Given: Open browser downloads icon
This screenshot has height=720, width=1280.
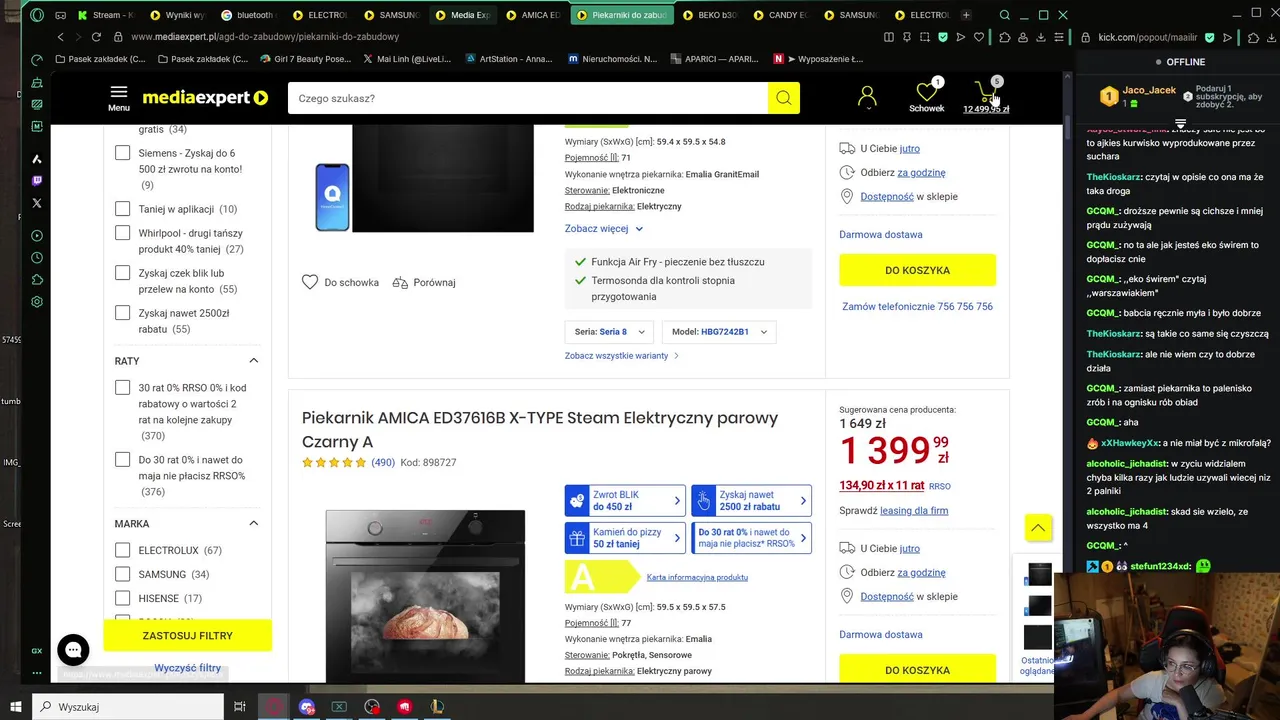Looking at the screenshot, I should click(x=1041, y=37).
